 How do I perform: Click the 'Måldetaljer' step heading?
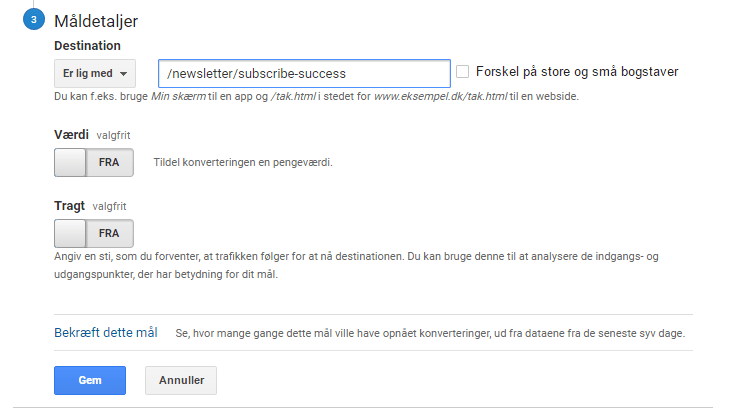coord(96,21)
